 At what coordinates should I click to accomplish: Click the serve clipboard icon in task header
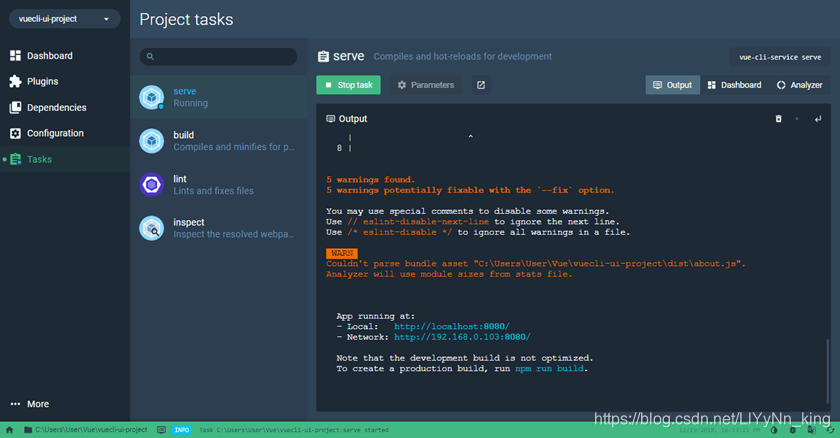[x=323, y=56]
